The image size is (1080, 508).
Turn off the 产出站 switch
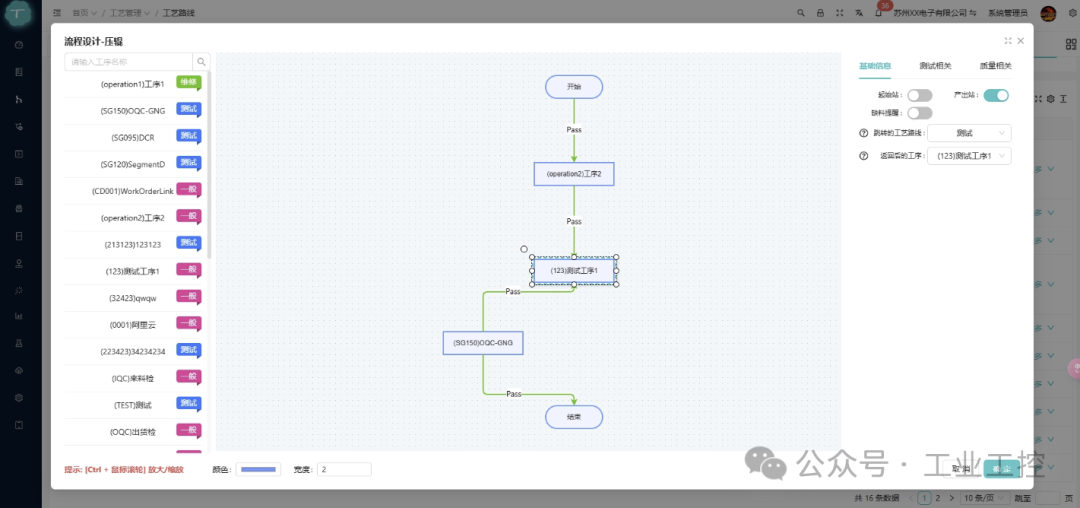pyautogui.click(x=996, y=96)
